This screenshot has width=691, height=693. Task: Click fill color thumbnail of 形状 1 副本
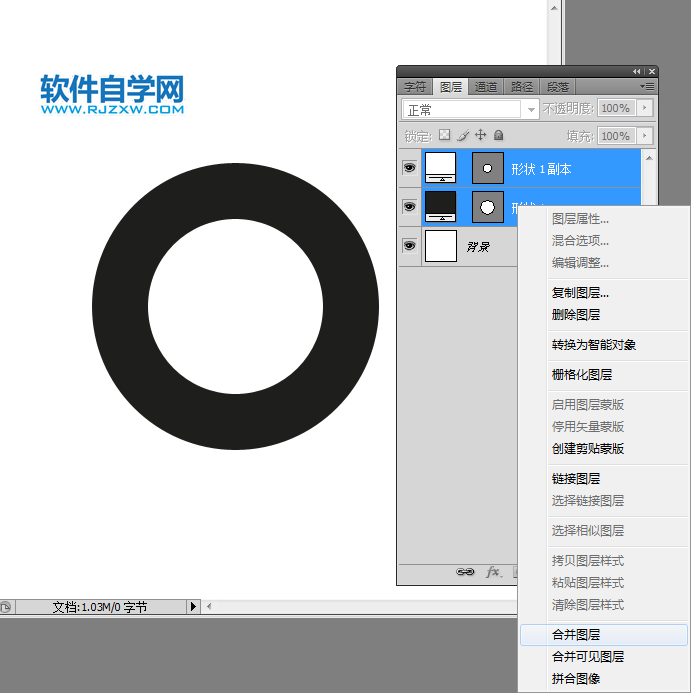(440, 168)
